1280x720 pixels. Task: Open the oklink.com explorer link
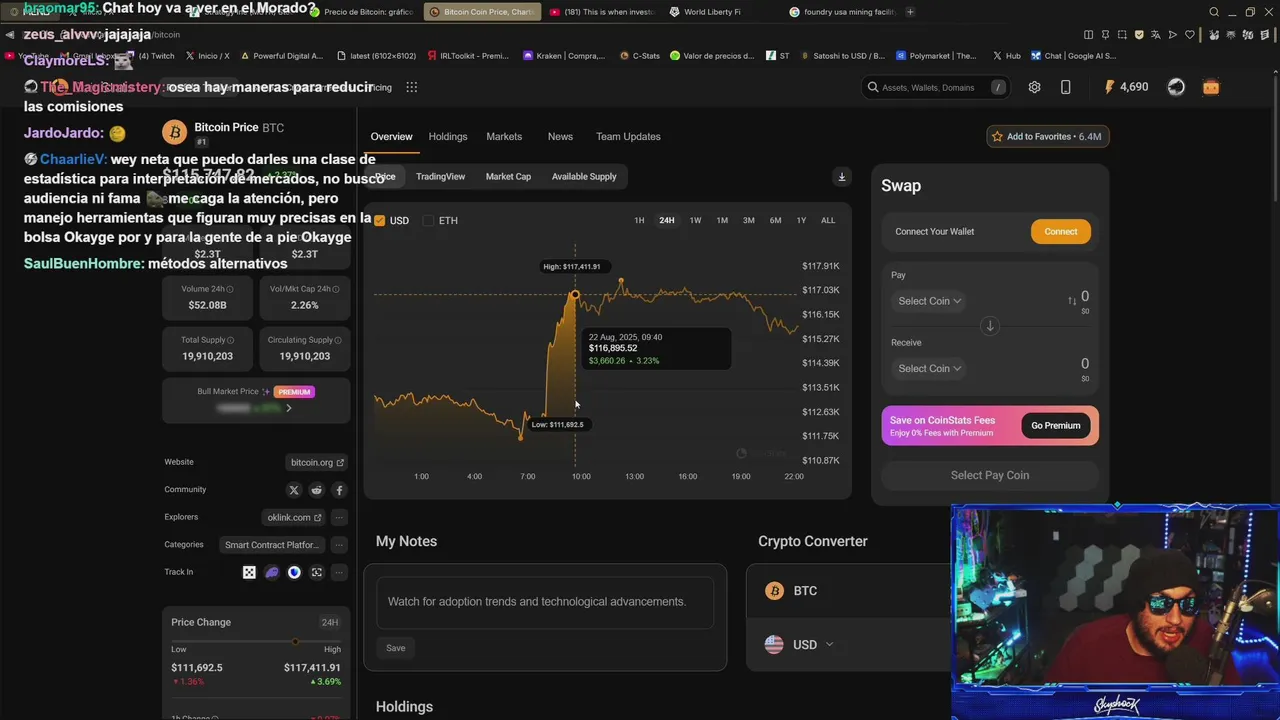click(294, 518)
